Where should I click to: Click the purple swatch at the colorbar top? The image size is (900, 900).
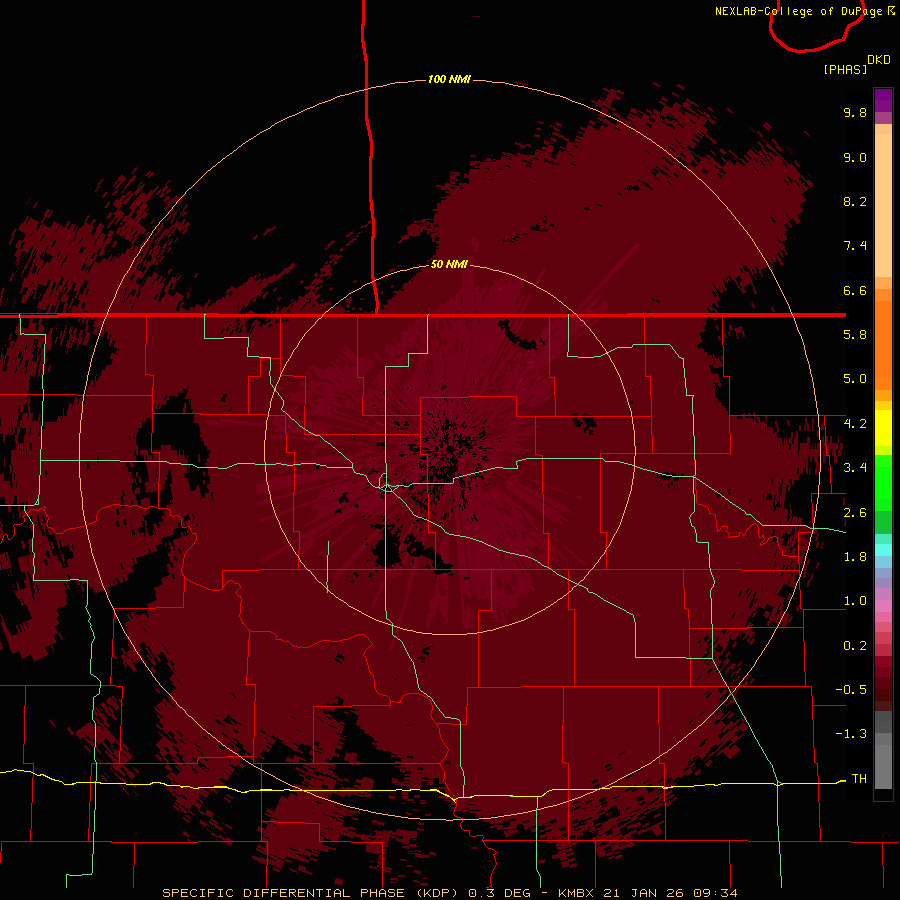tap(883, 100)
